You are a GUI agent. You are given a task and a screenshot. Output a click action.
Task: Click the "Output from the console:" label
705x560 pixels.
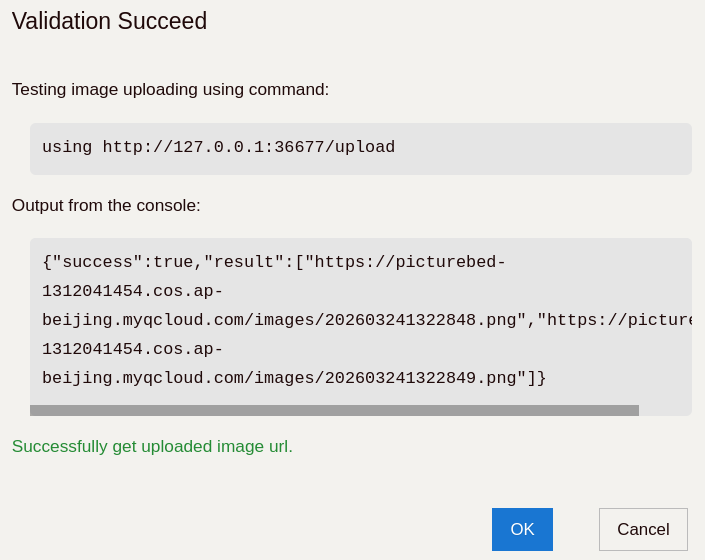coord(106,205)
